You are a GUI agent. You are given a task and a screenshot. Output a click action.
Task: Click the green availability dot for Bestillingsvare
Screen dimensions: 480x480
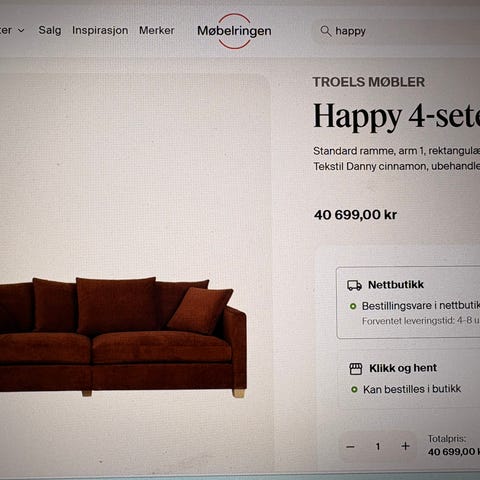point(353,306)
